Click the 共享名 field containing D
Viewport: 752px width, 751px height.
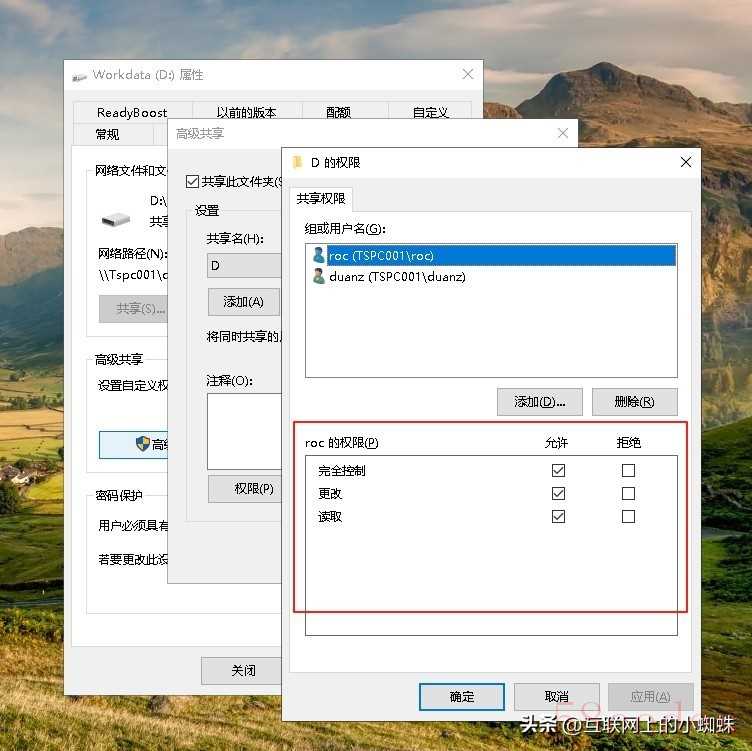pos(244,265)
